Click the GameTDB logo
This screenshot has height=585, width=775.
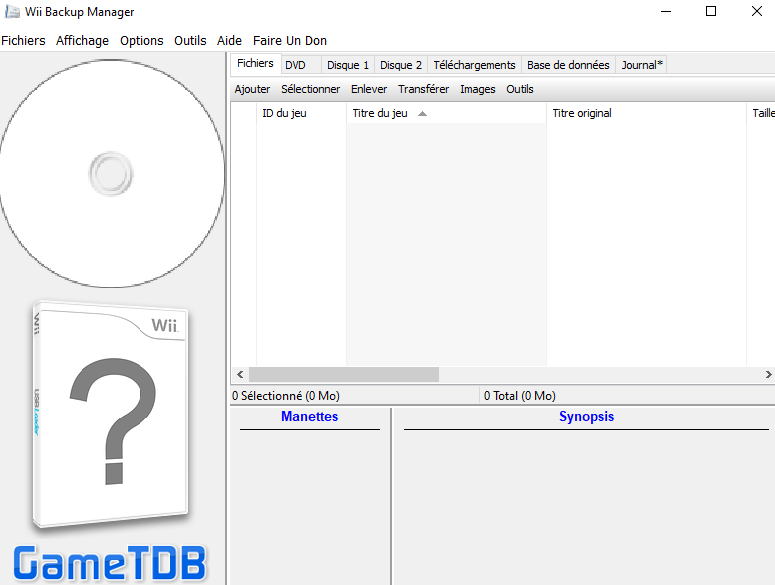tap(110, 562)
